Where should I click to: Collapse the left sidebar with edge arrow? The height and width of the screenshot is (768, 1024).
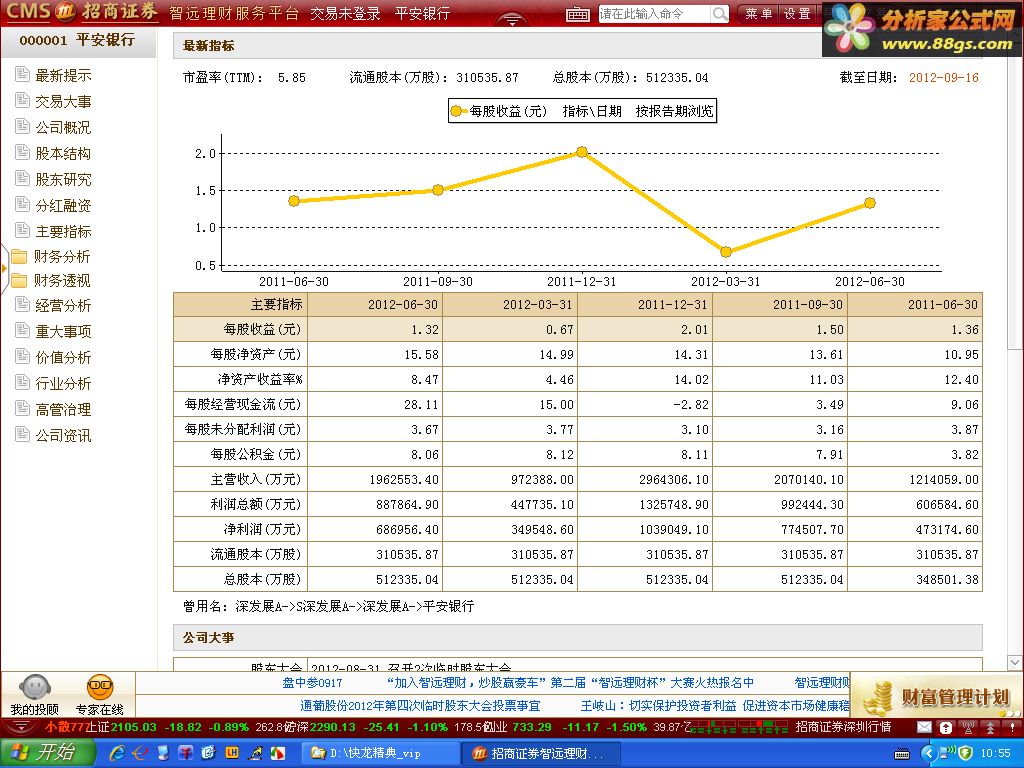4,268
